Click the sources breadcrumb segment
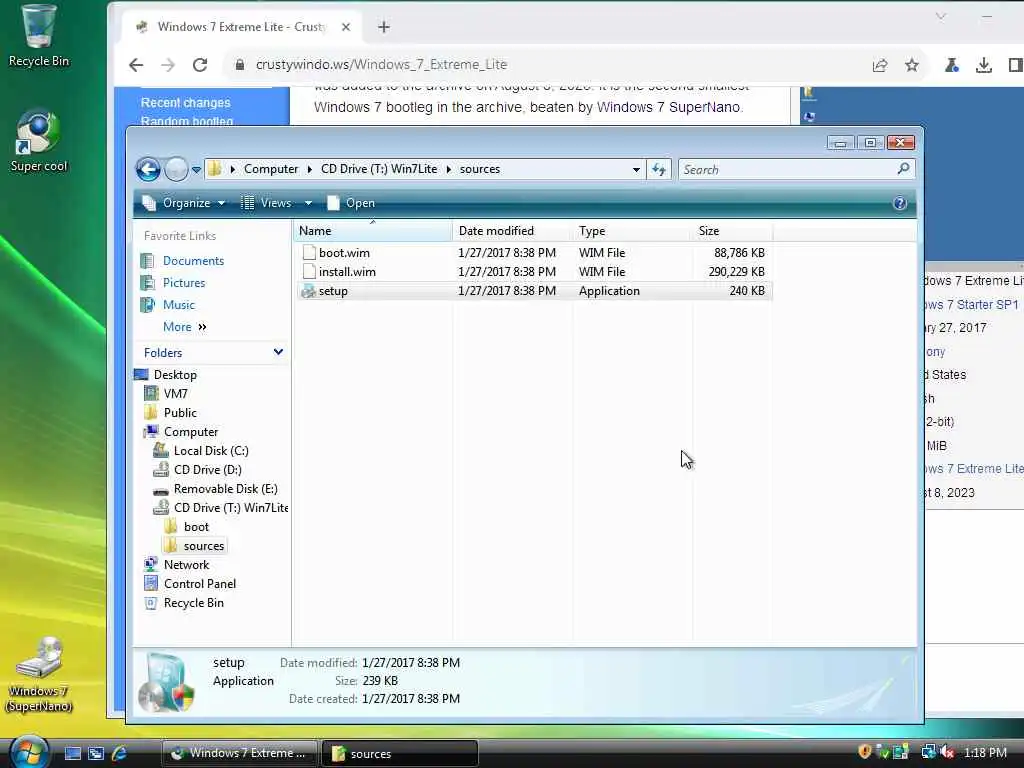Image resolution: width=1024 pixels, height=768 pixels. (x=480, y=169)
